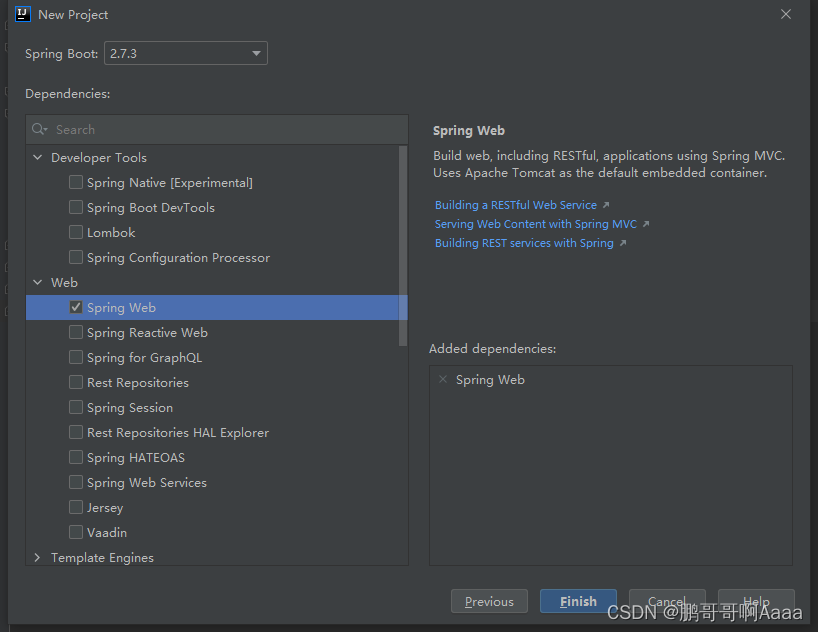Open external link icon for RESTful Web Service
Screen dimensions: 818x632
[x=606, y=205]
